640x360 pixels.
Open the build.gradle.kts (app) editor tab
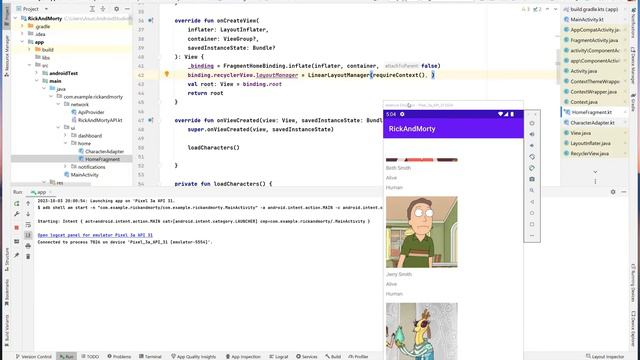(594, 9)
